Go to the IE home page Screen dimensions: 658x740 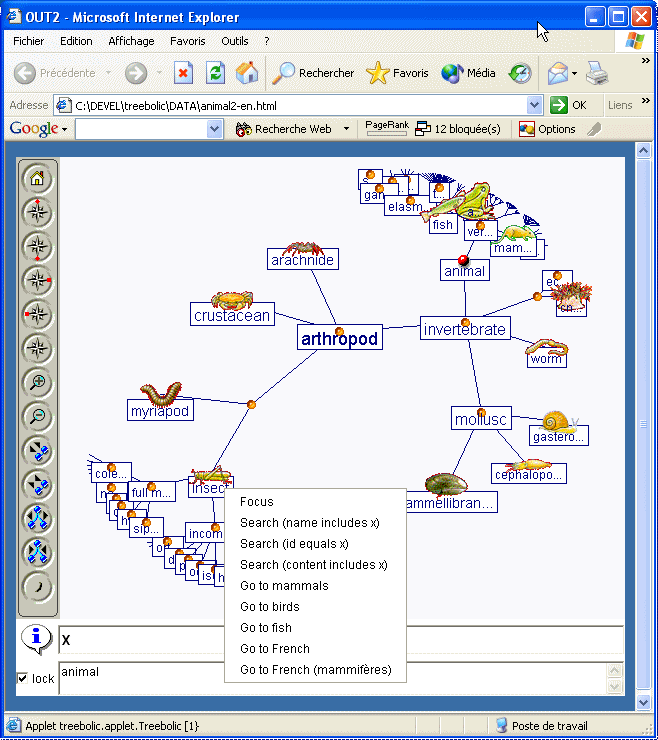(x=247, y=73)
